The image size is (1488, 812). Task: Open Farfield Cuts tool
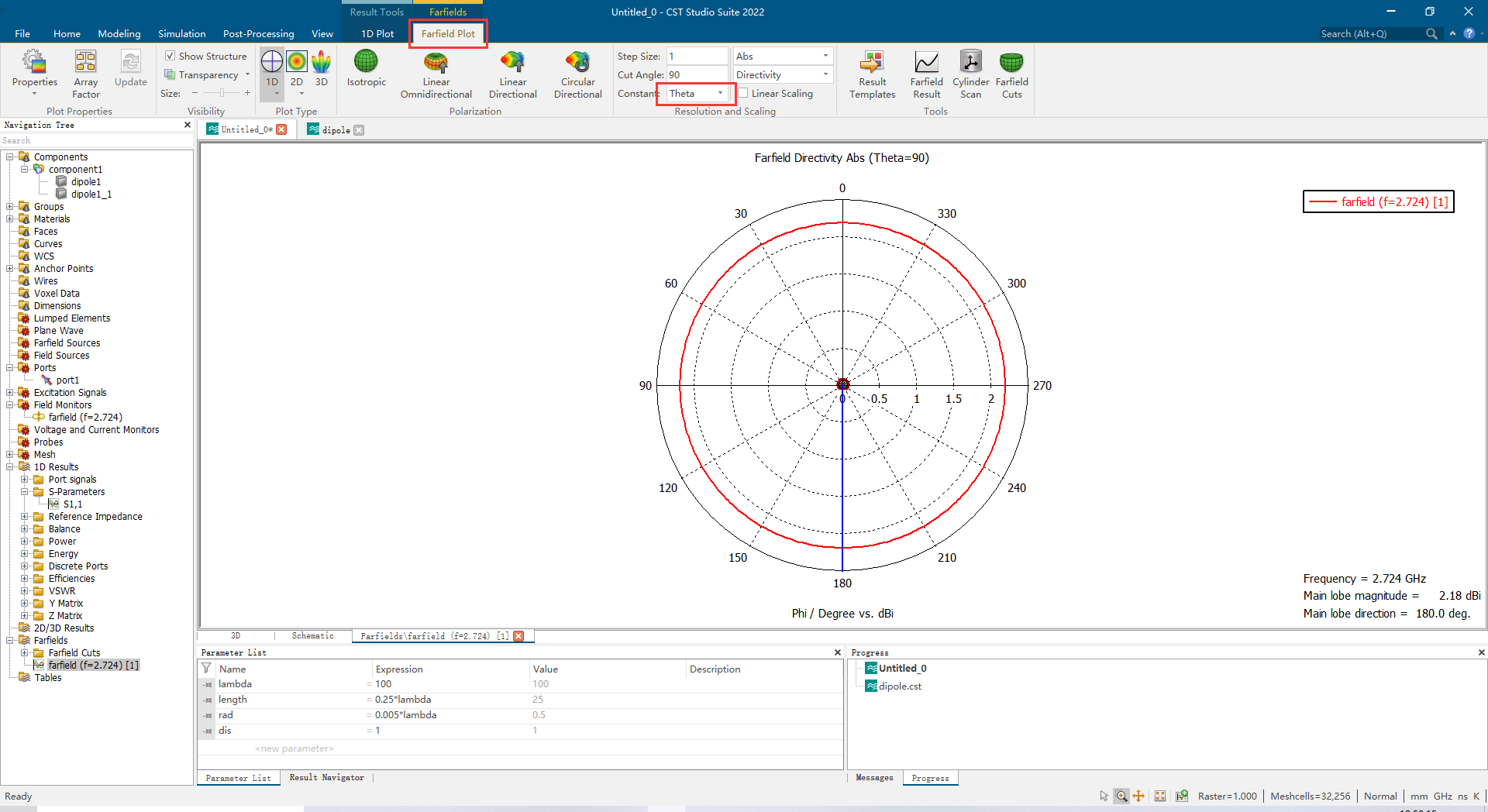(x=1011, y=74)
